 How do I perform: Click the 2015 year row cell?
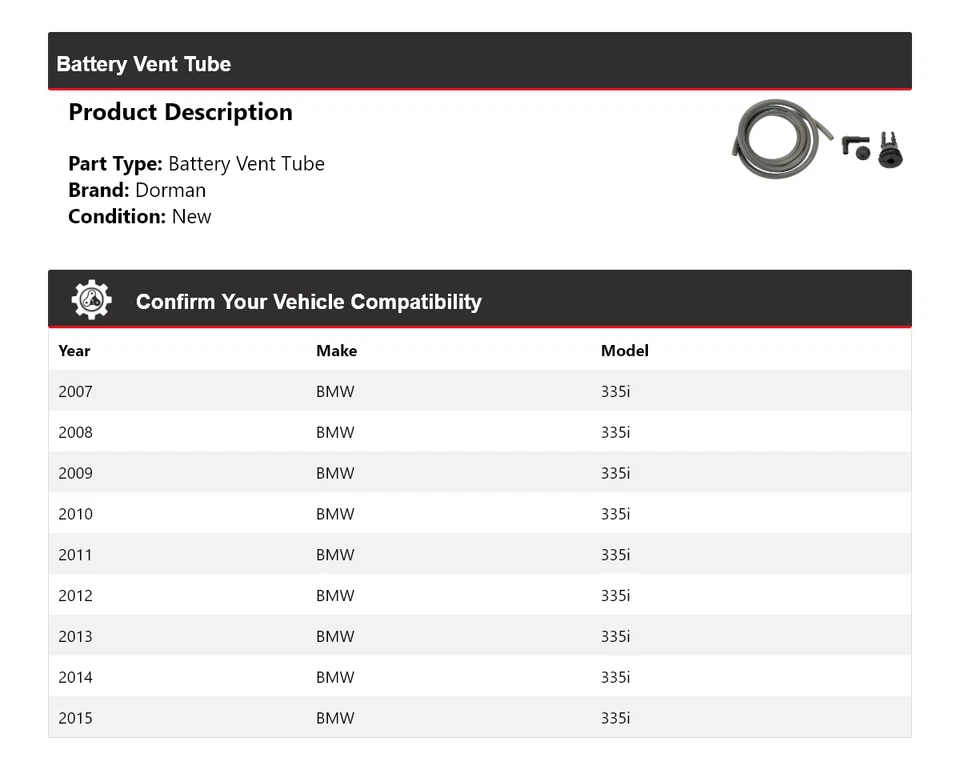[x=75, y=718]
